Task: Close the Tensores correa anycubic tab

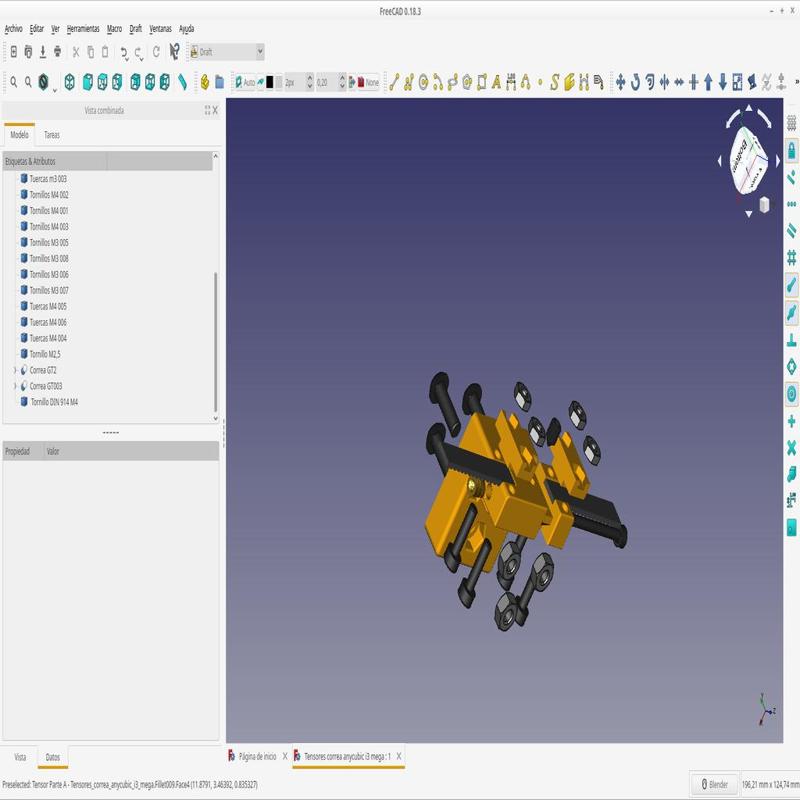Action: tap(399, 756)
